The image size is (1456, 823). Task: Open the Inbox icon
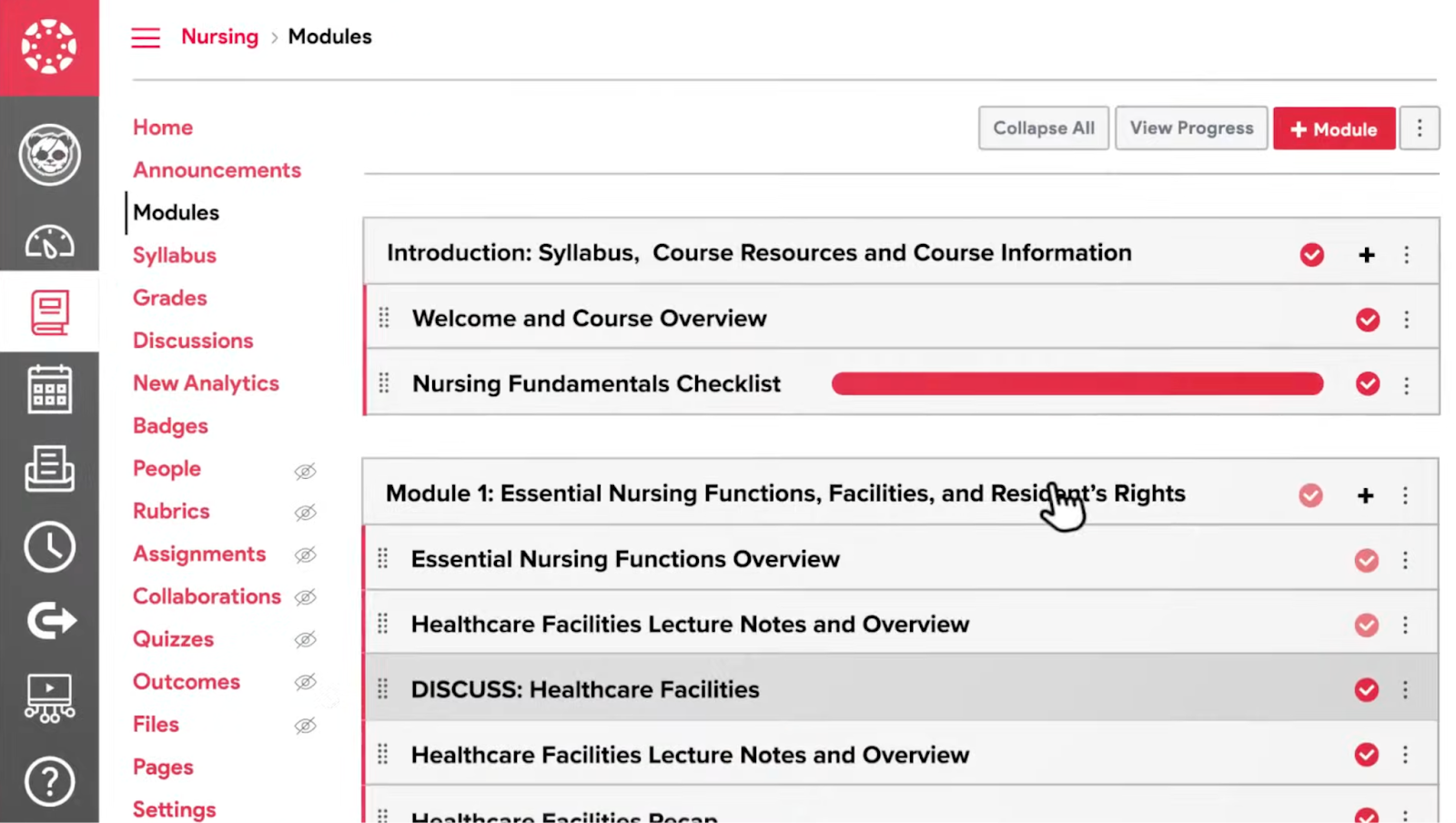[49, 469]
